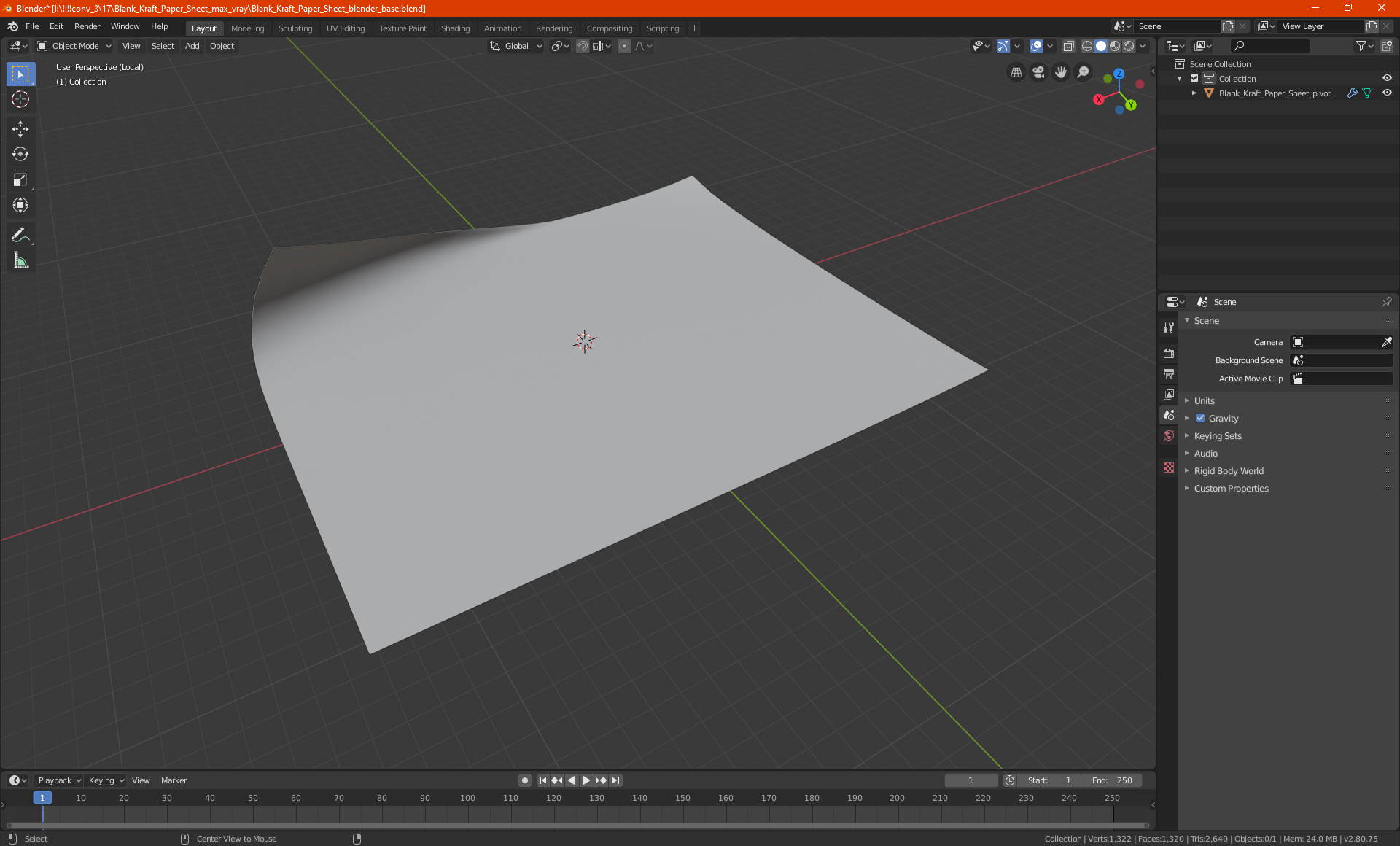Screen dimensions: 1400x846
Task: Click the End frame field
Action: [x=1112, y=780]
